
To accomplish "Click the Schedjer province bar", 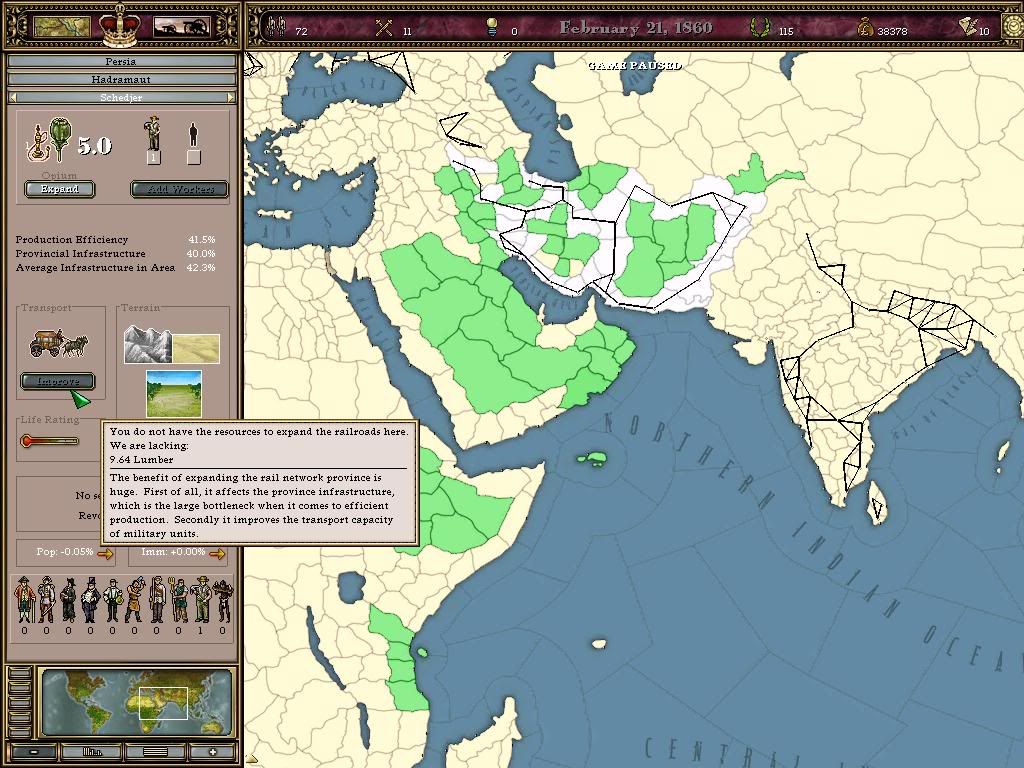I will click(x=121, y=97).
